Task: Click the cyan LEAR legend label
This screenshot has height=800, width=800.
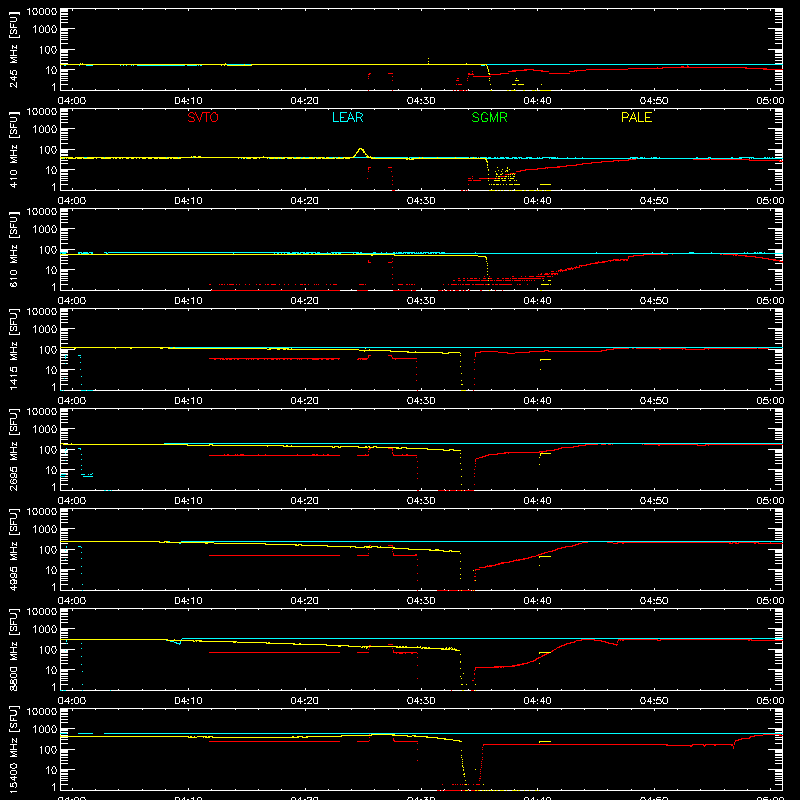Action: coord(347,117)
